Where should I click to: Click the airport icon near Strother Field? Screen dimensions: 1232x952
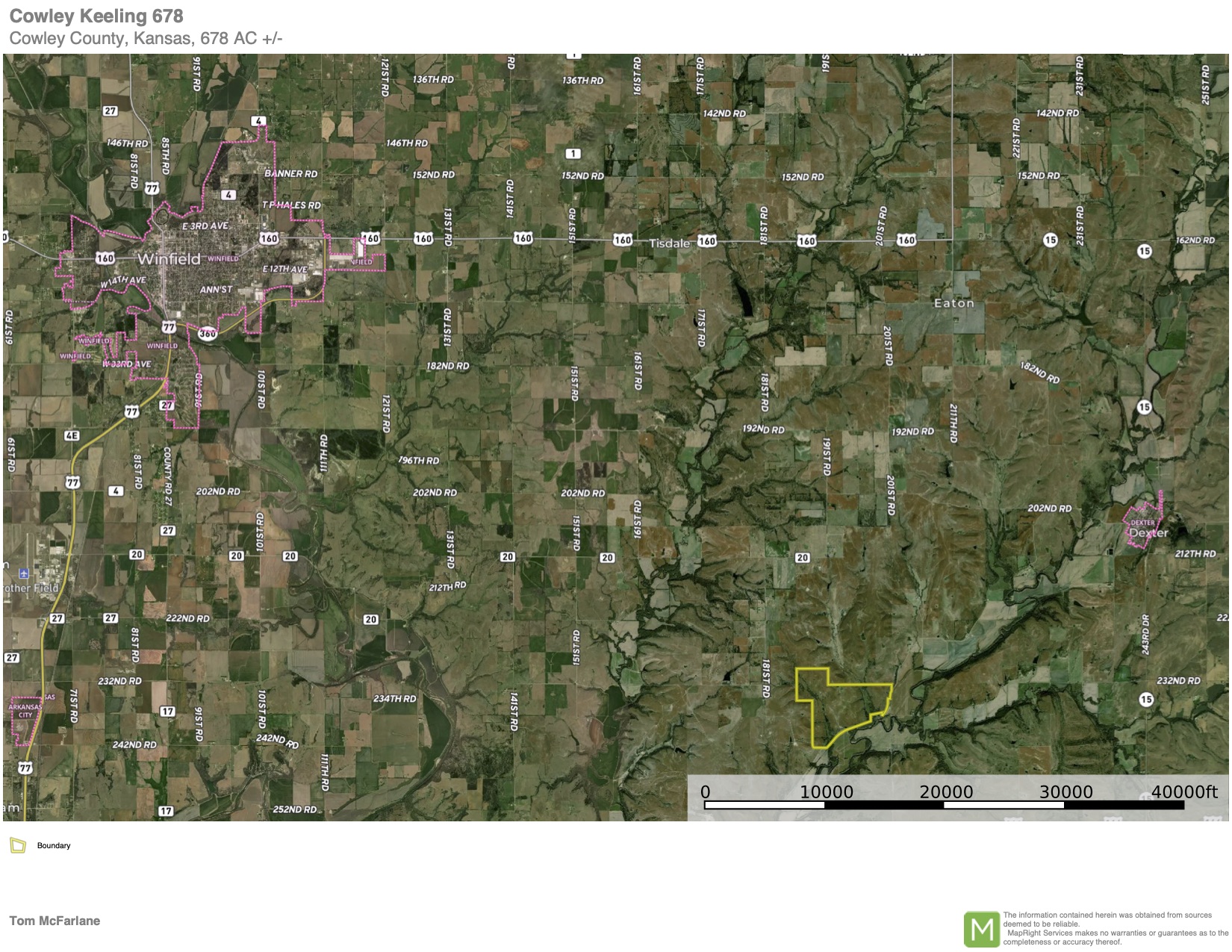[24, 573]
